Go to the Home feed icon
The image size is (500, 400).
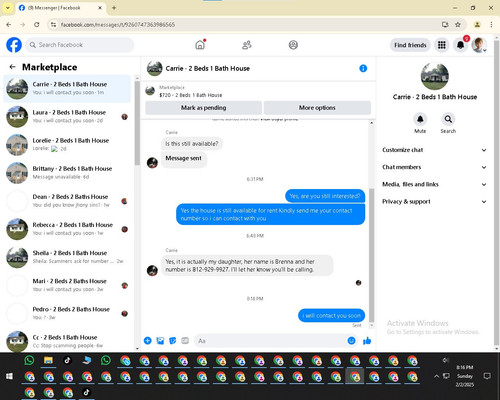coord(200,45)
